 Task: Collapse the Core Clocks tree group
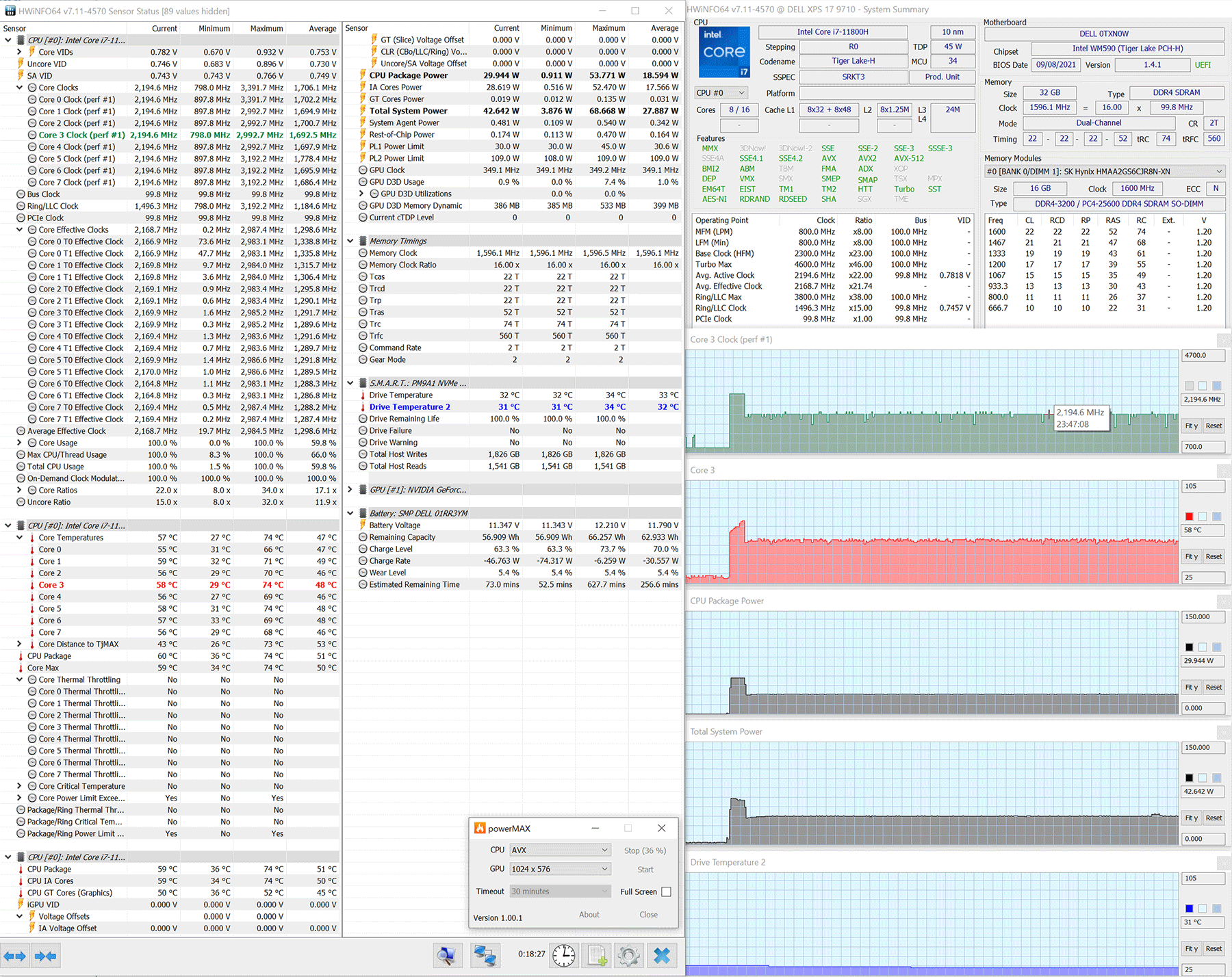tap(19, 88)
